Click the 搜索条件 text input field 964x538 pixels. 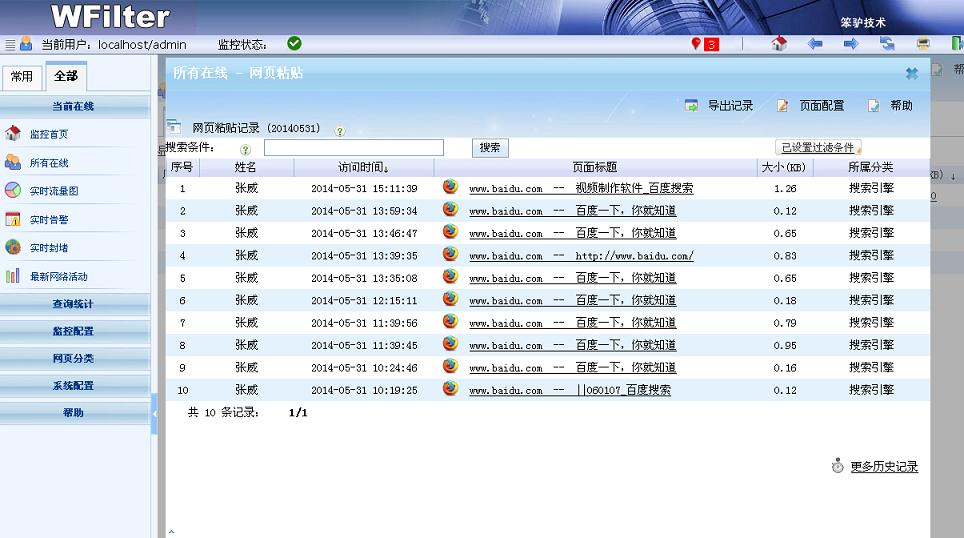(x=354, y=148)
